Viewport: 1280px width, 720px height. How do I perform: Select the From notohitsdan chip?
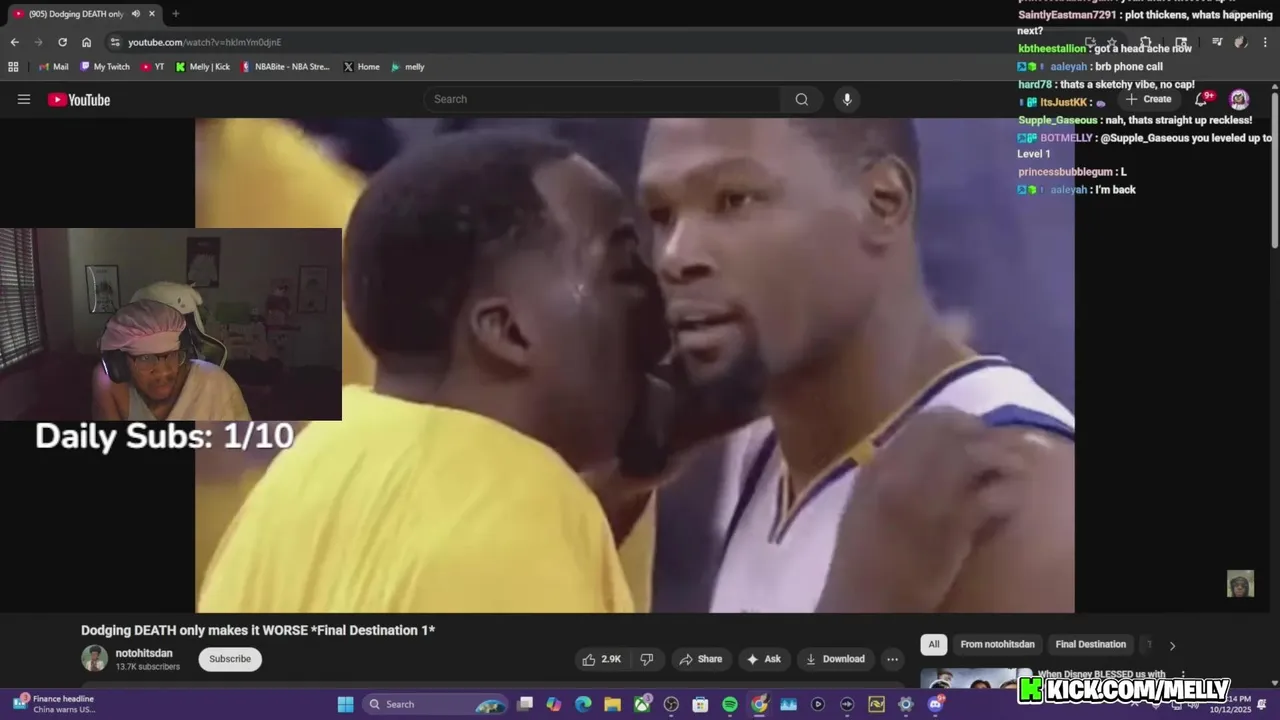pyautogui.click(x=997, y=644)
